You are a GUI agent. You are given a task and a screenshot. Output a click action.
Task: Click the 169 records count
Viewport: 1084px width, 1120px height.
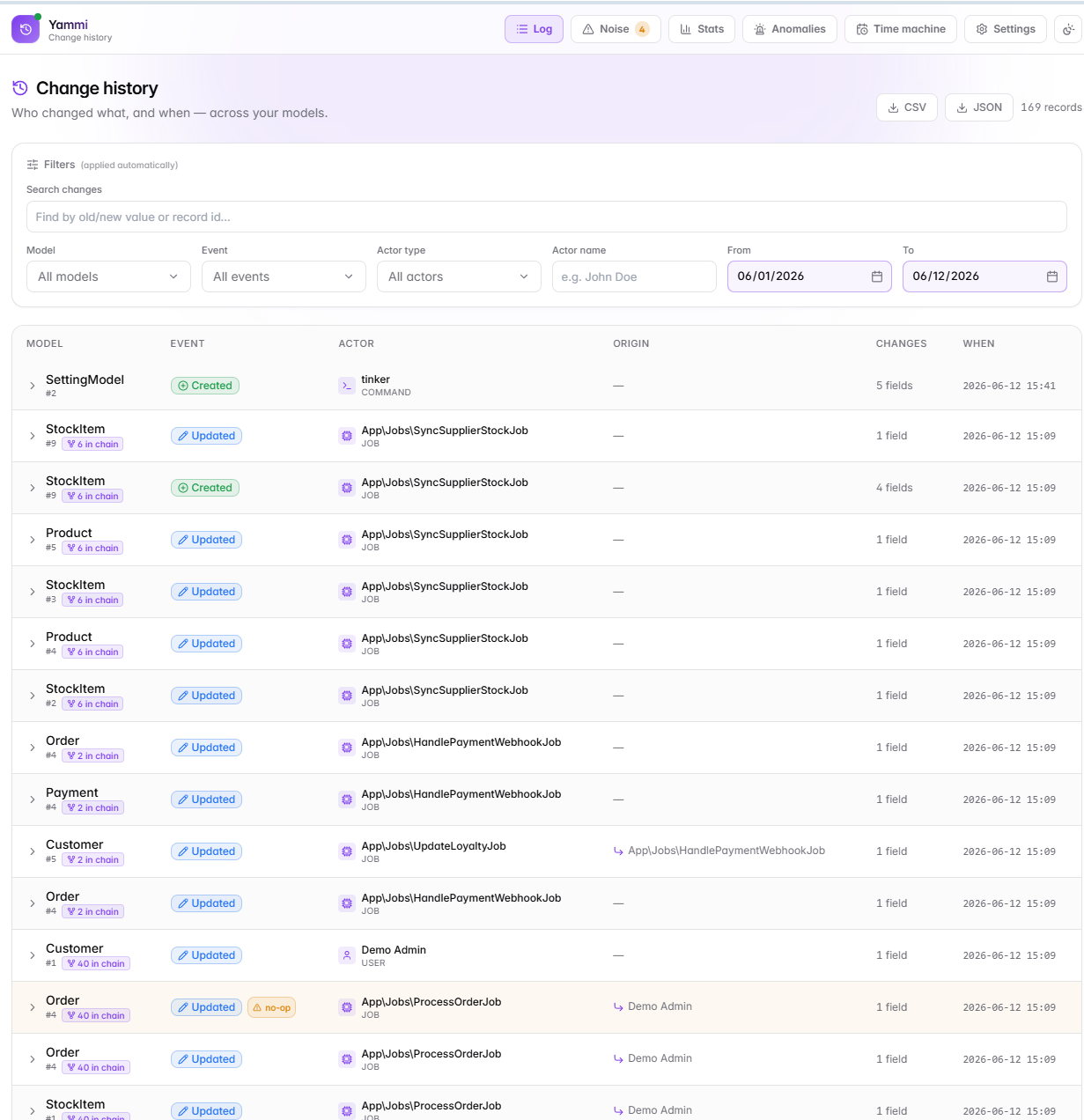click(x=1051, y=107)
